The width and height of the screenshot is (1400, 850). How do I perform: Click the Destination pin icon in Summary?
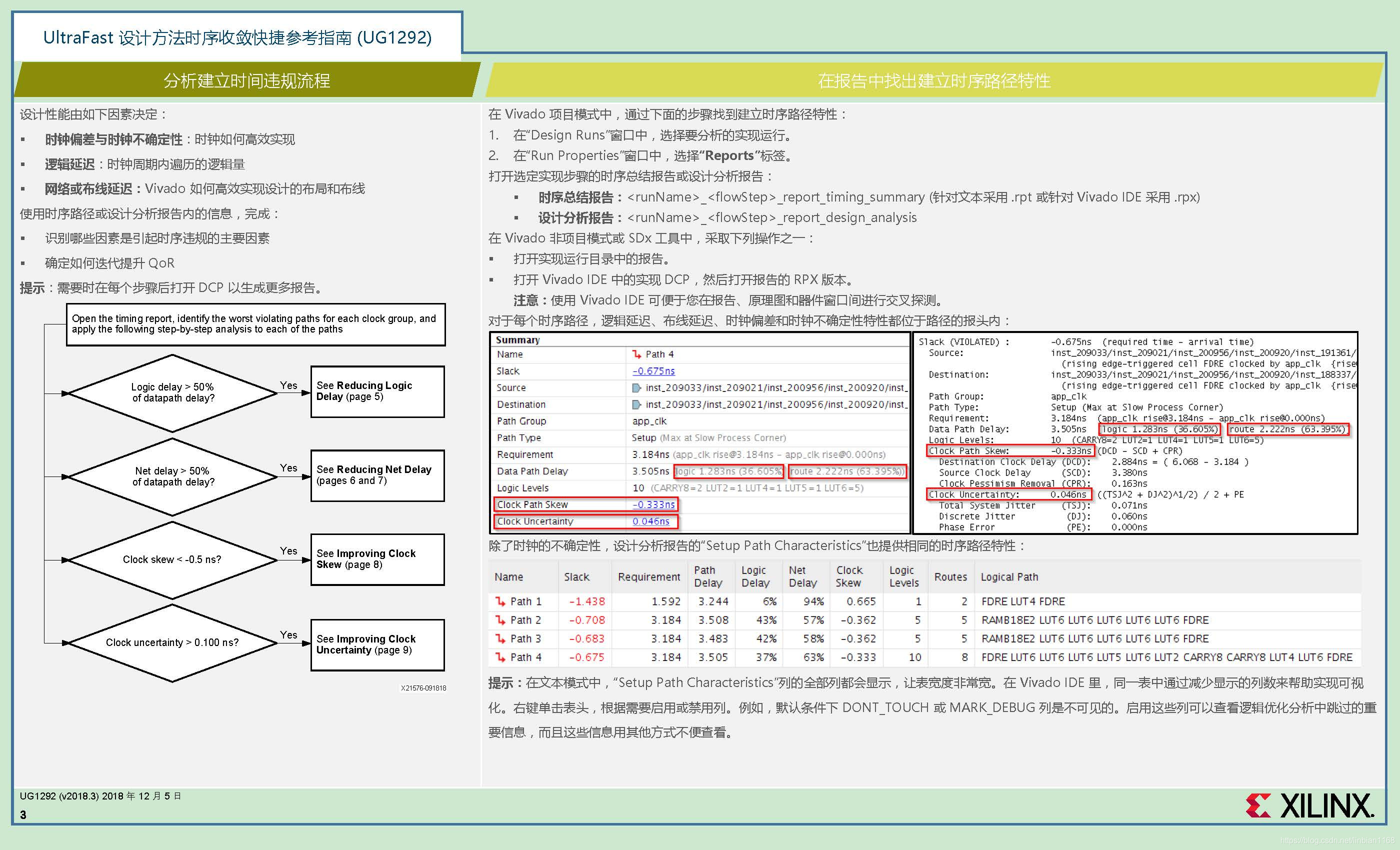coord(636,404)
